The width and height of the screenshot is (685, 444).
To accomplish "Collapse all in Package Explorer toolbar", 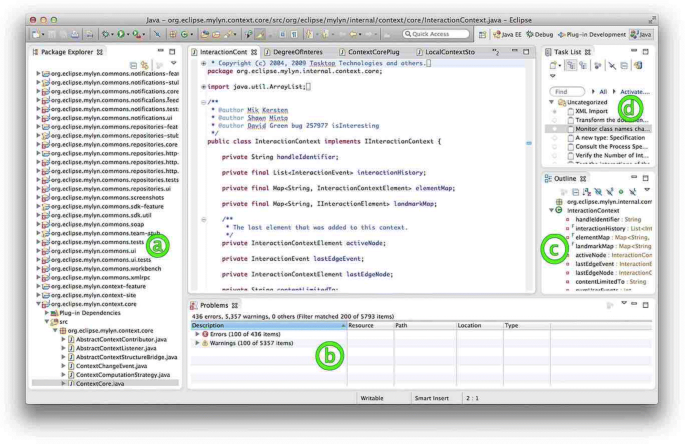I will click(132, 64).
